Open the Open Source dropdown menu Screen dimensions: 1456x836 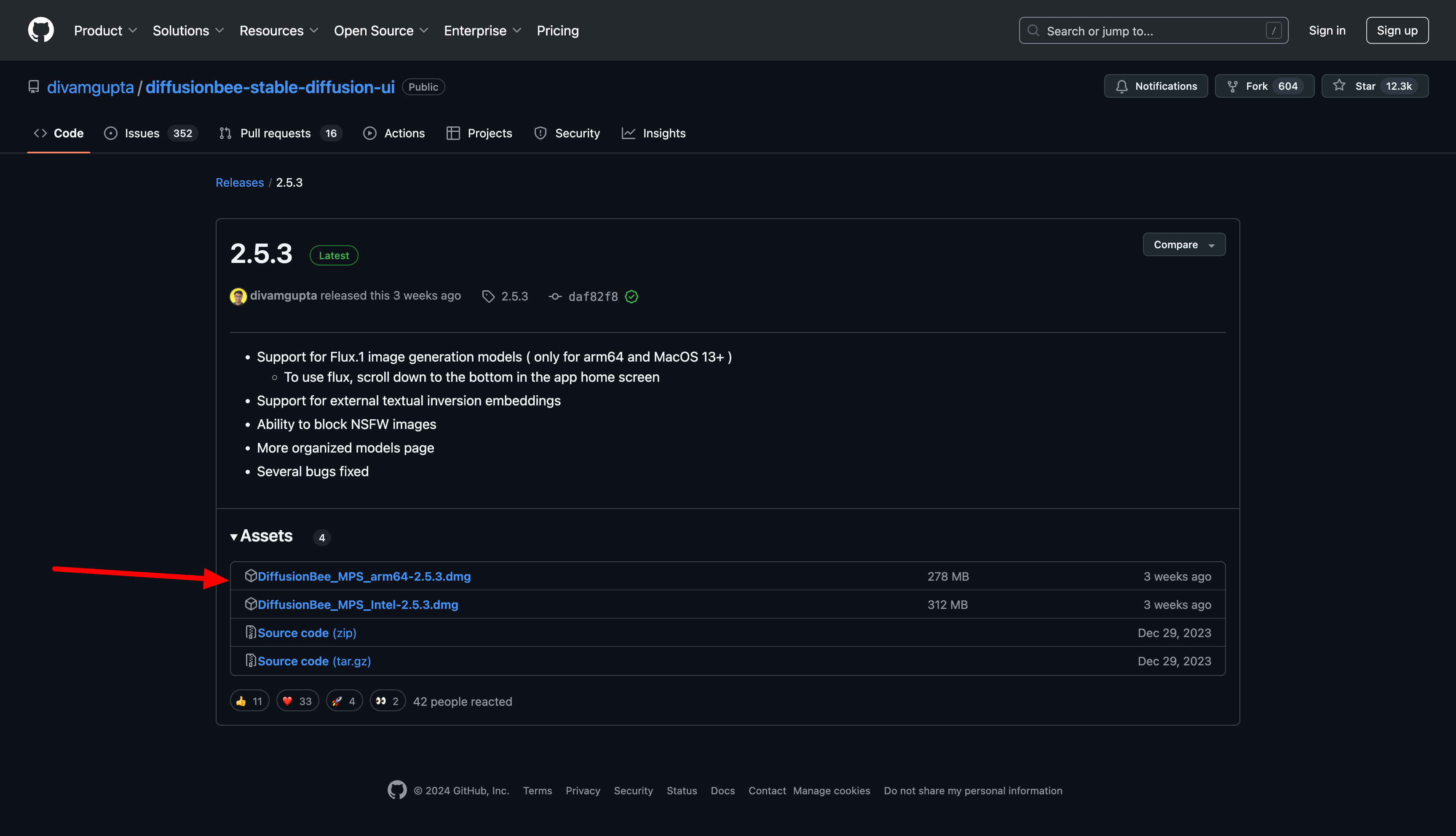coord(381,30)
